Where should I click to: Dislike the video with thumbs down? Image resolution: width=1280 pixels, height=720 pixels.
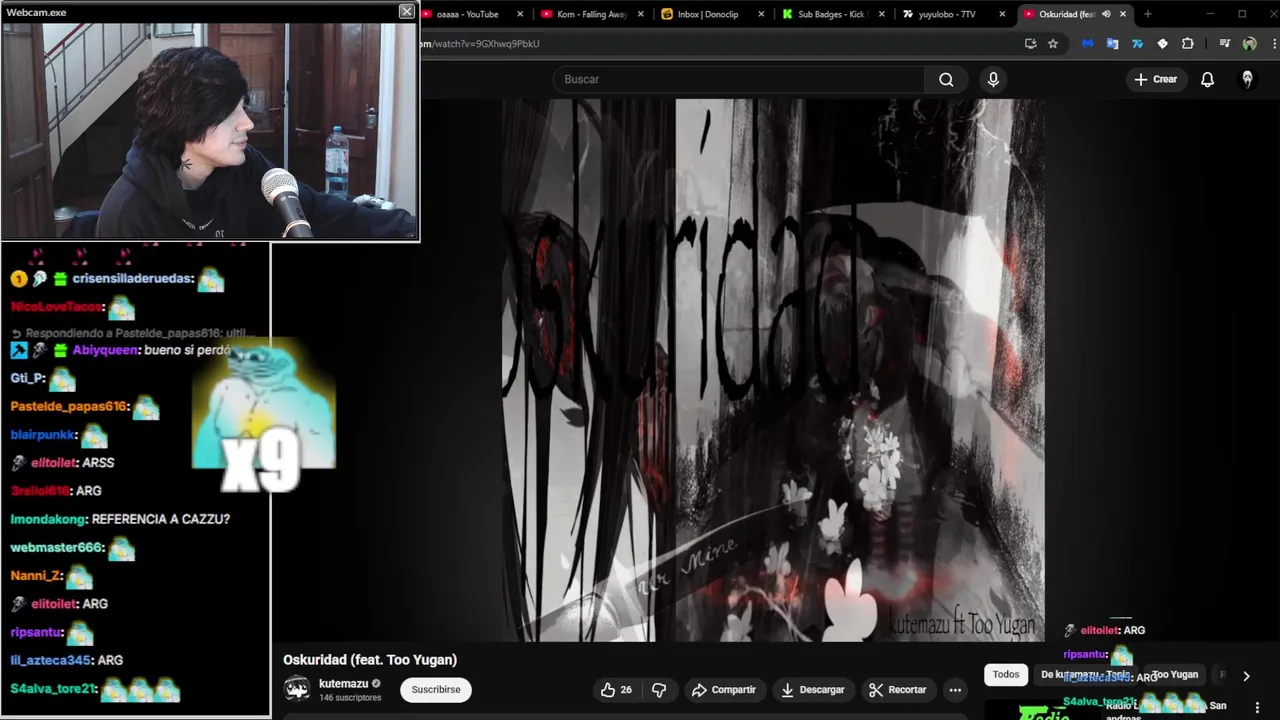(659, 690)
